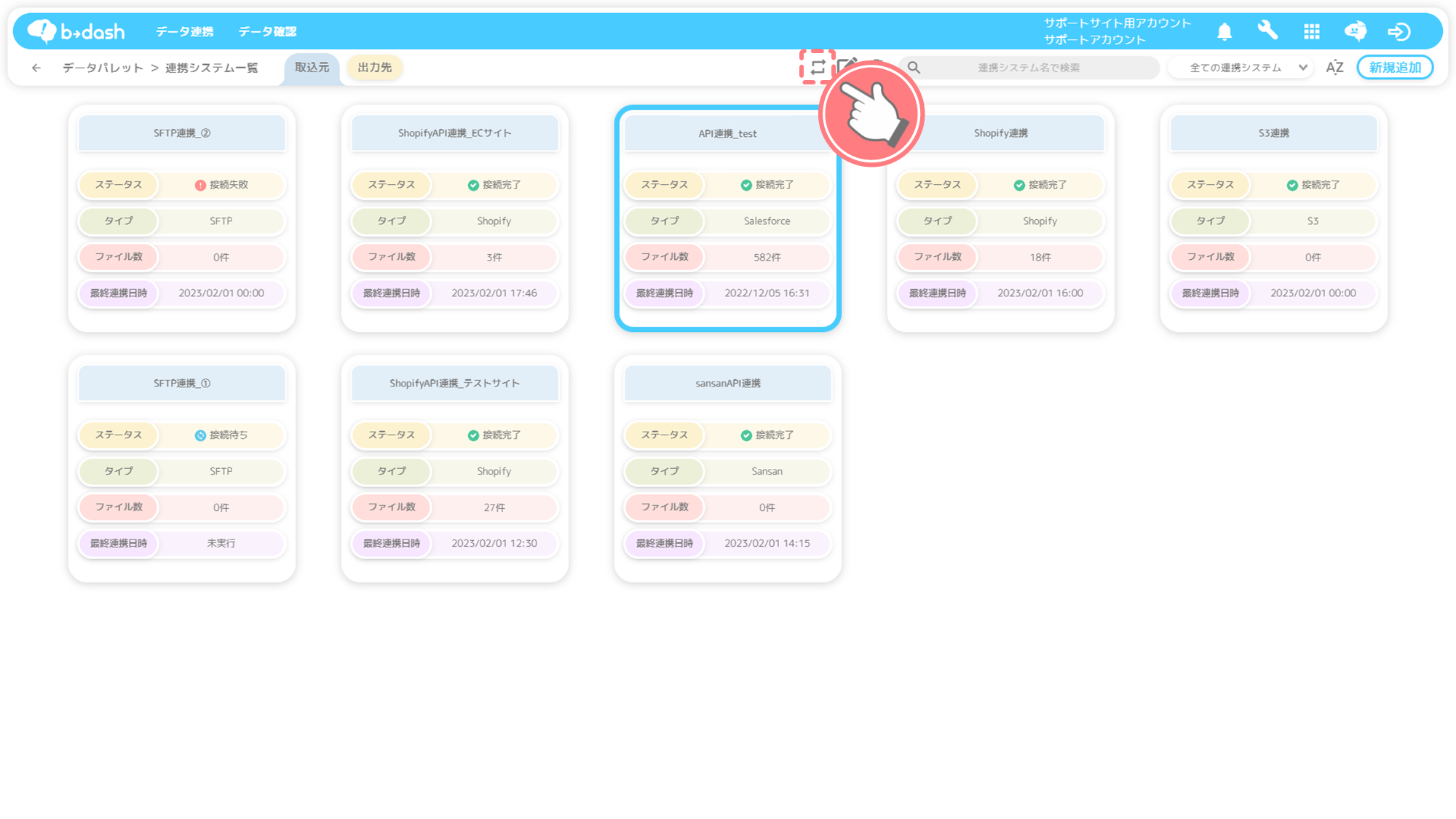Screen dimensions: 1456x819
Task: Click green check icon on ShopifyAPI連携_ECサイト
Action: click(473, 185)
